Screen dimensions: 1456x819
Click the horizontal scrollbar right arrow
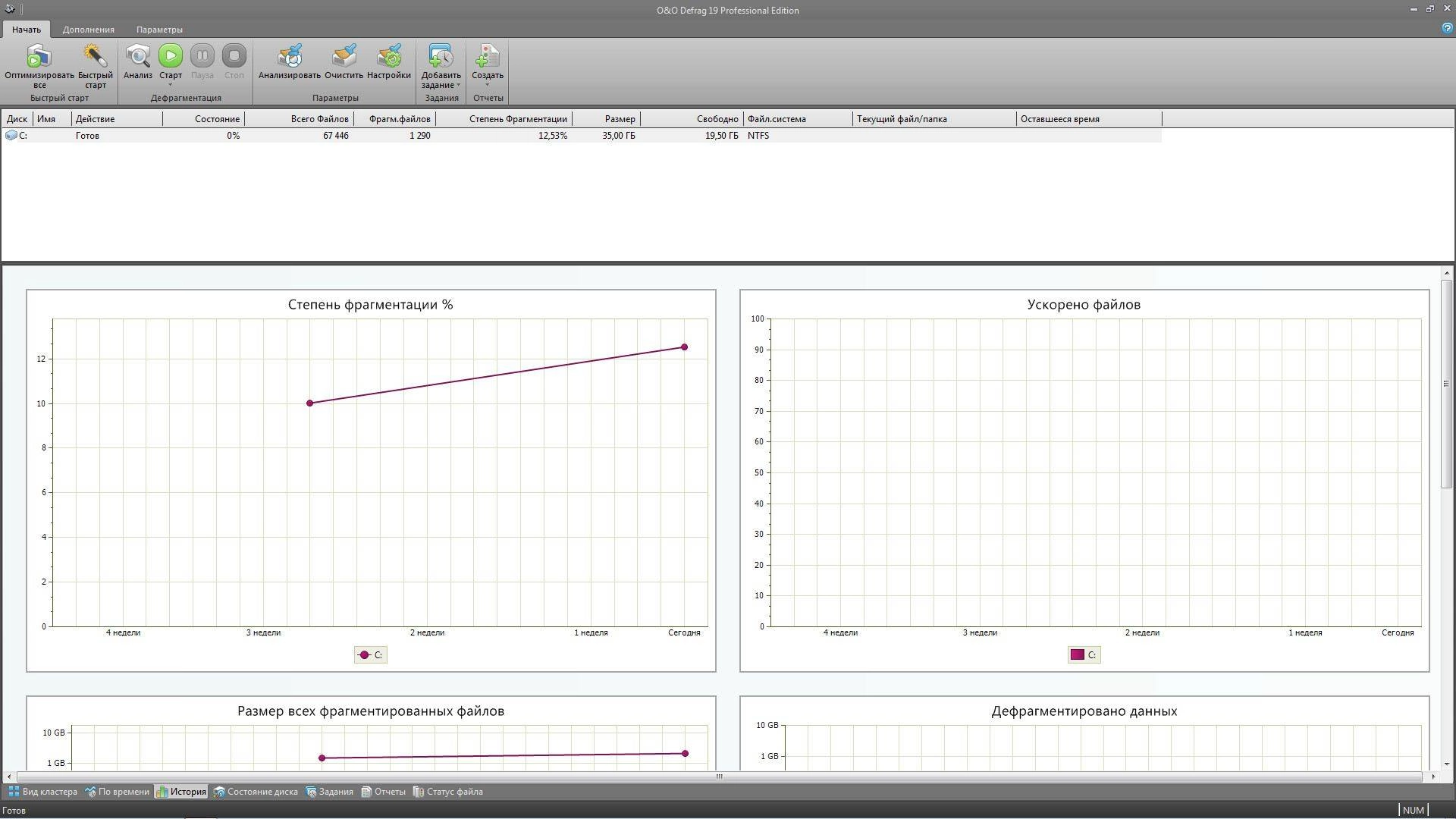(x=1432, y=777)
